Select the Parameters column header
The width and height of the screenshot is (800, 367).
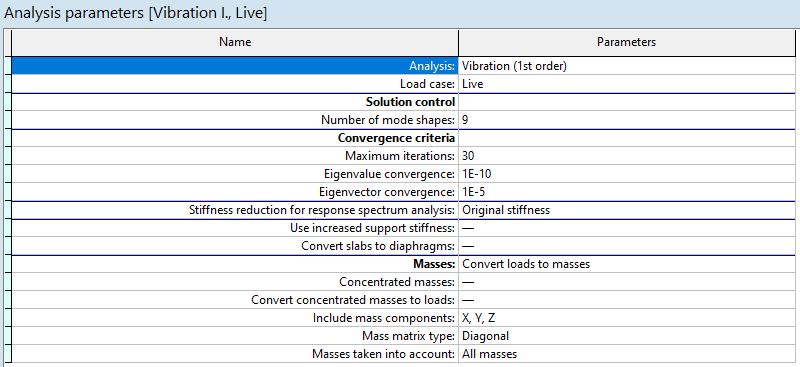[x=627, y=43]
